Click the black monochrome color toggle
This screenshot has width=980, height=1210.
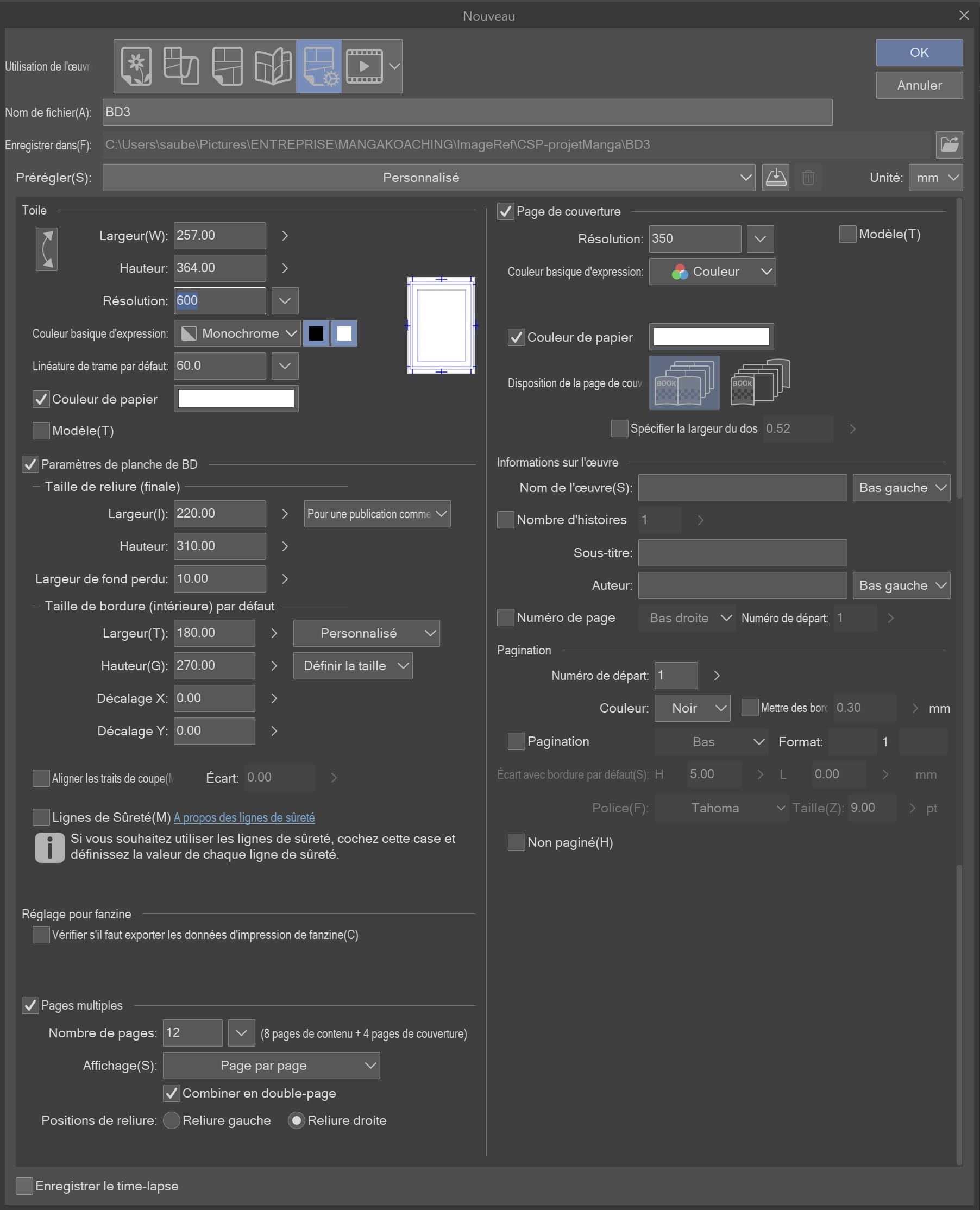[x=316, y=333]
